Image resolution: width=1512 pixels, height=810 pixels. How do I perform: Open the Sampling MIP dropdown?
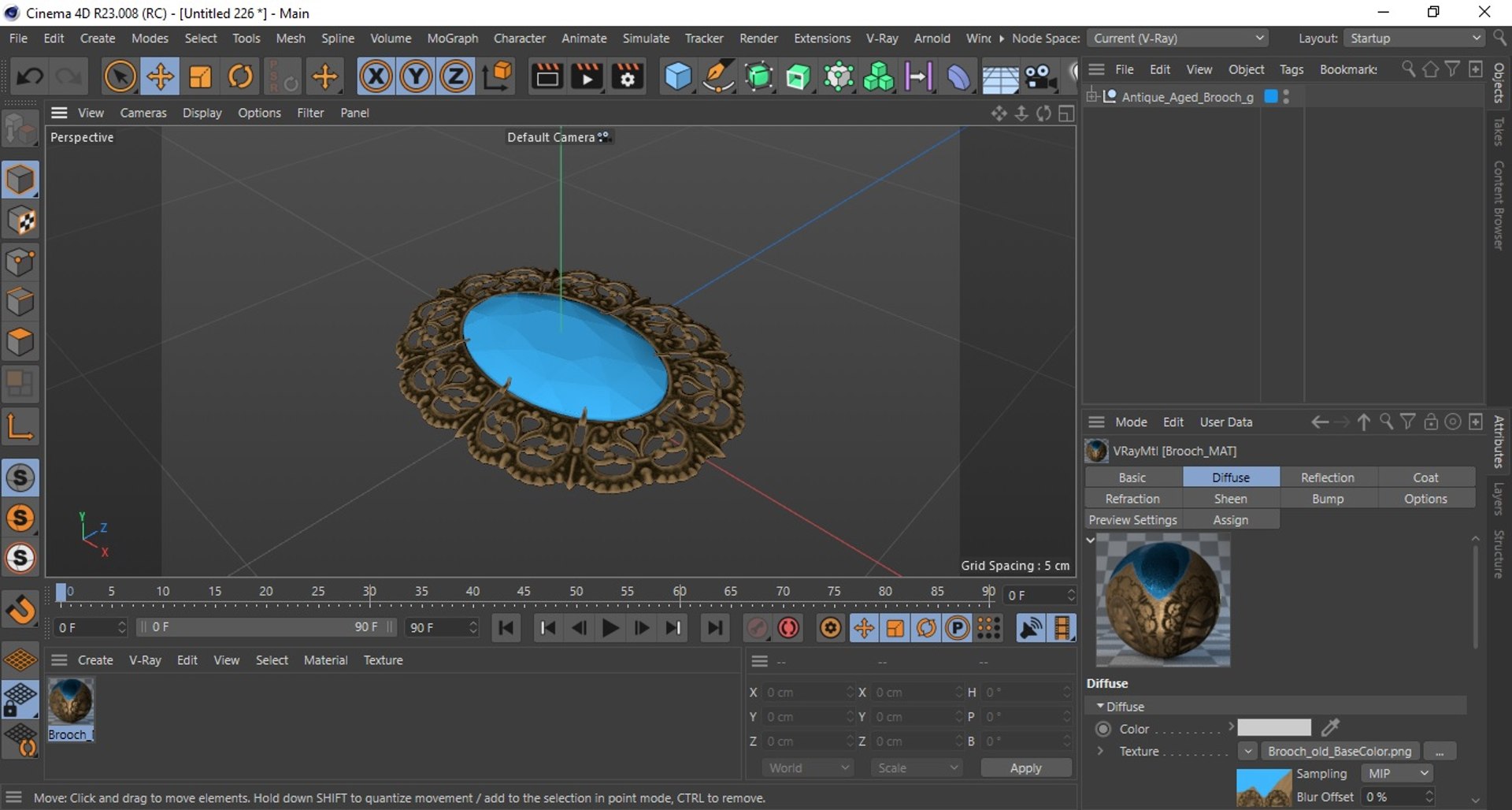(1397, 774)
